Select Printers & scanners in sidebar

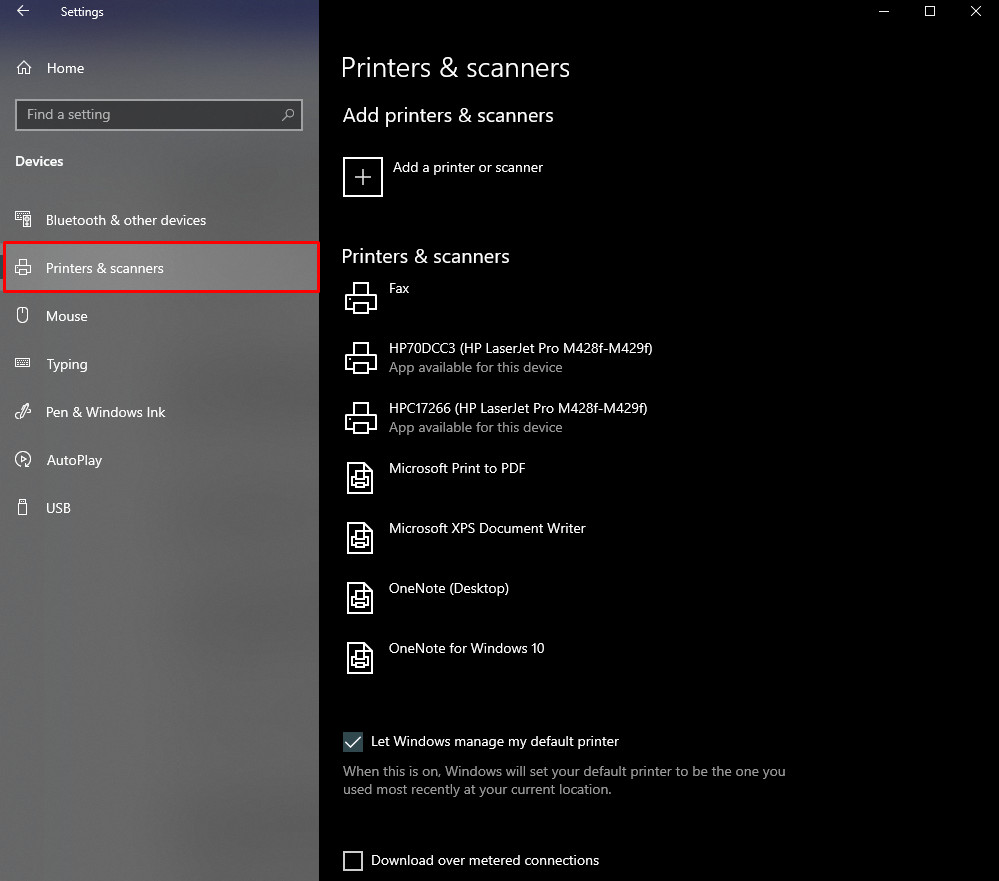(x=161, y=268)
